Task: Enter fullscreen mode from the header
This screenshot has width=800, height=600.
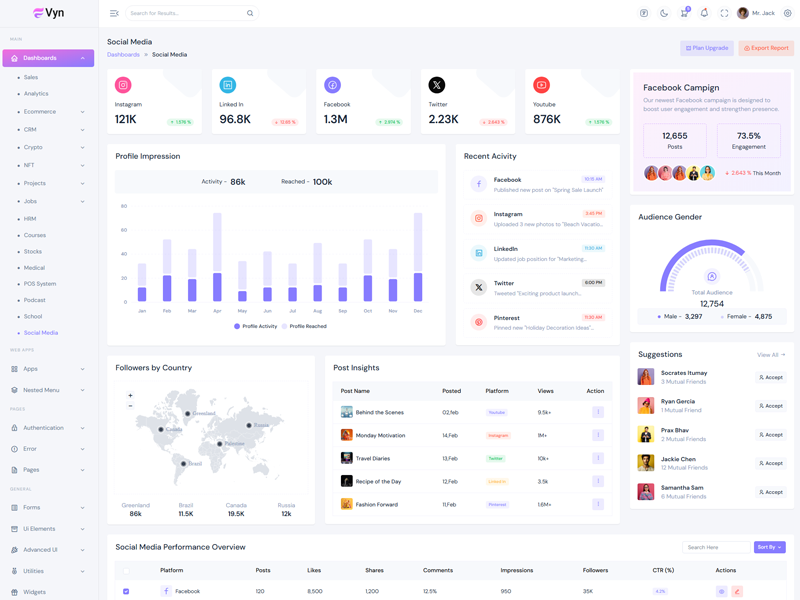Action: (x=724, y=13)
